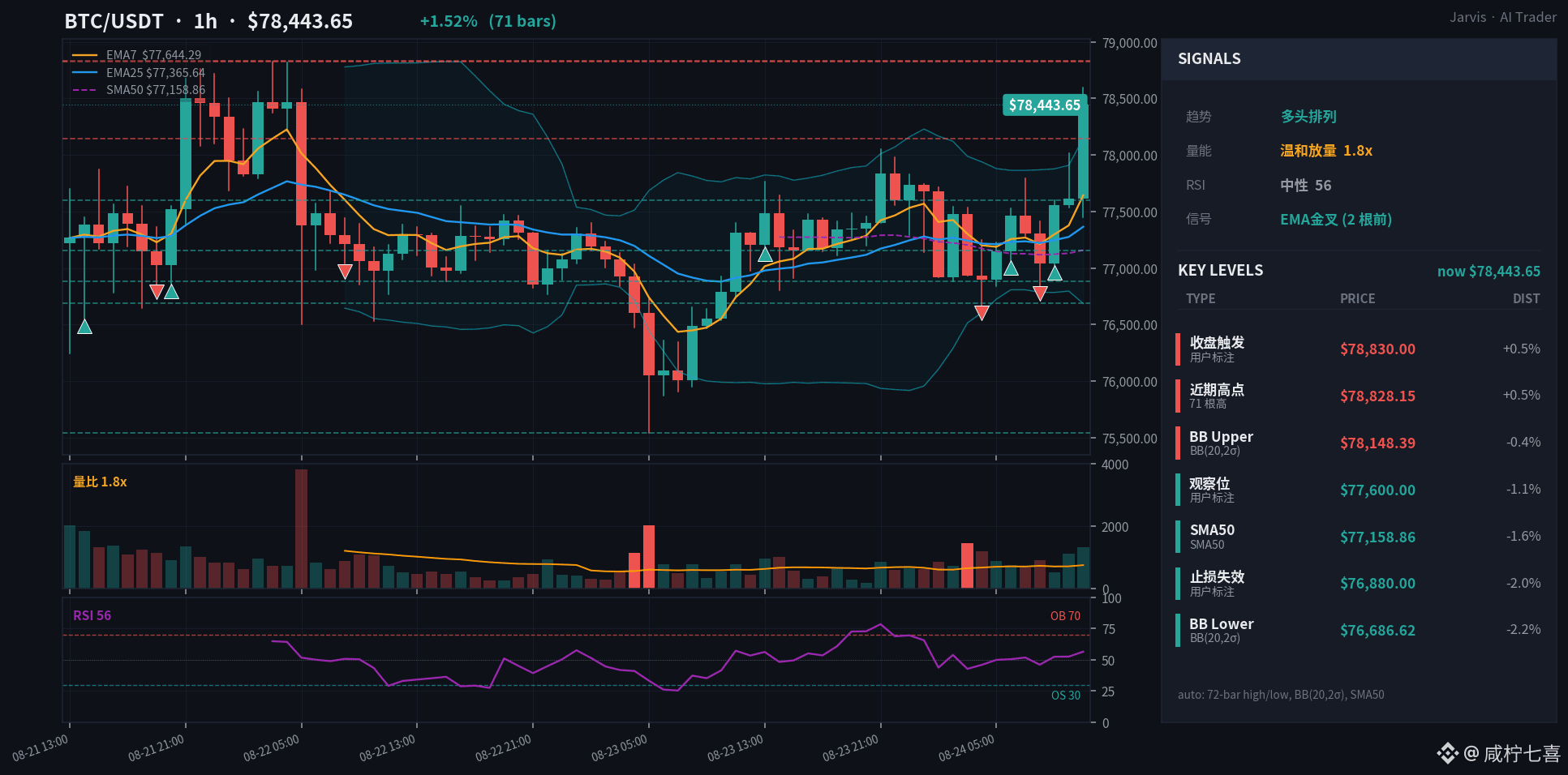The image size is (1568, 775).
Task: Click the RSI 56 indicator label
Action: click(x=92, y=616)
